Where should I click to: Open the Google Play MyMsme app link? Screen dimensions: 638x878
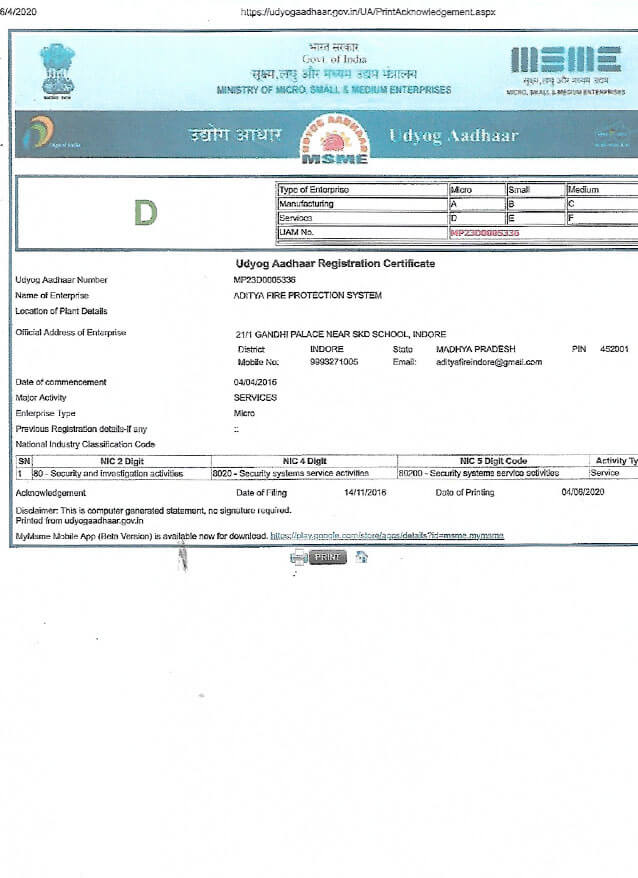coord(387,536)
